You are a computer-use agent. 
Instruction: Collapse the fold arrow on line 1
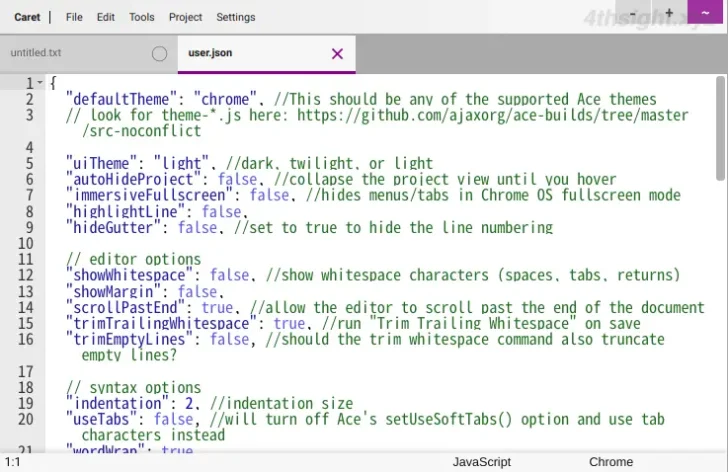(40, 83)
